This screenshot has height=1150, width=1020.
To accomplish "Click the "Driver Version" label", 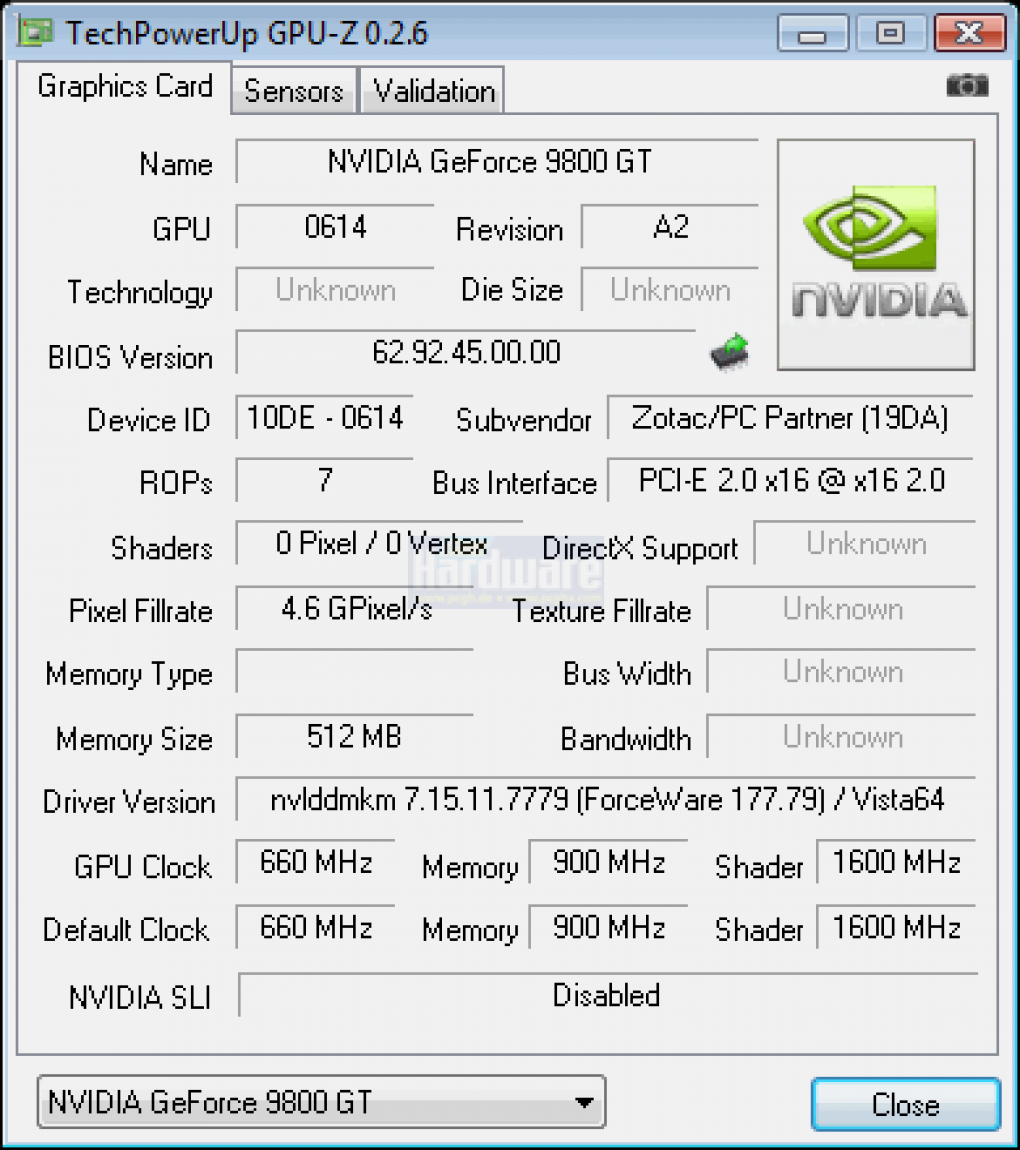I will tap(129, 802).
